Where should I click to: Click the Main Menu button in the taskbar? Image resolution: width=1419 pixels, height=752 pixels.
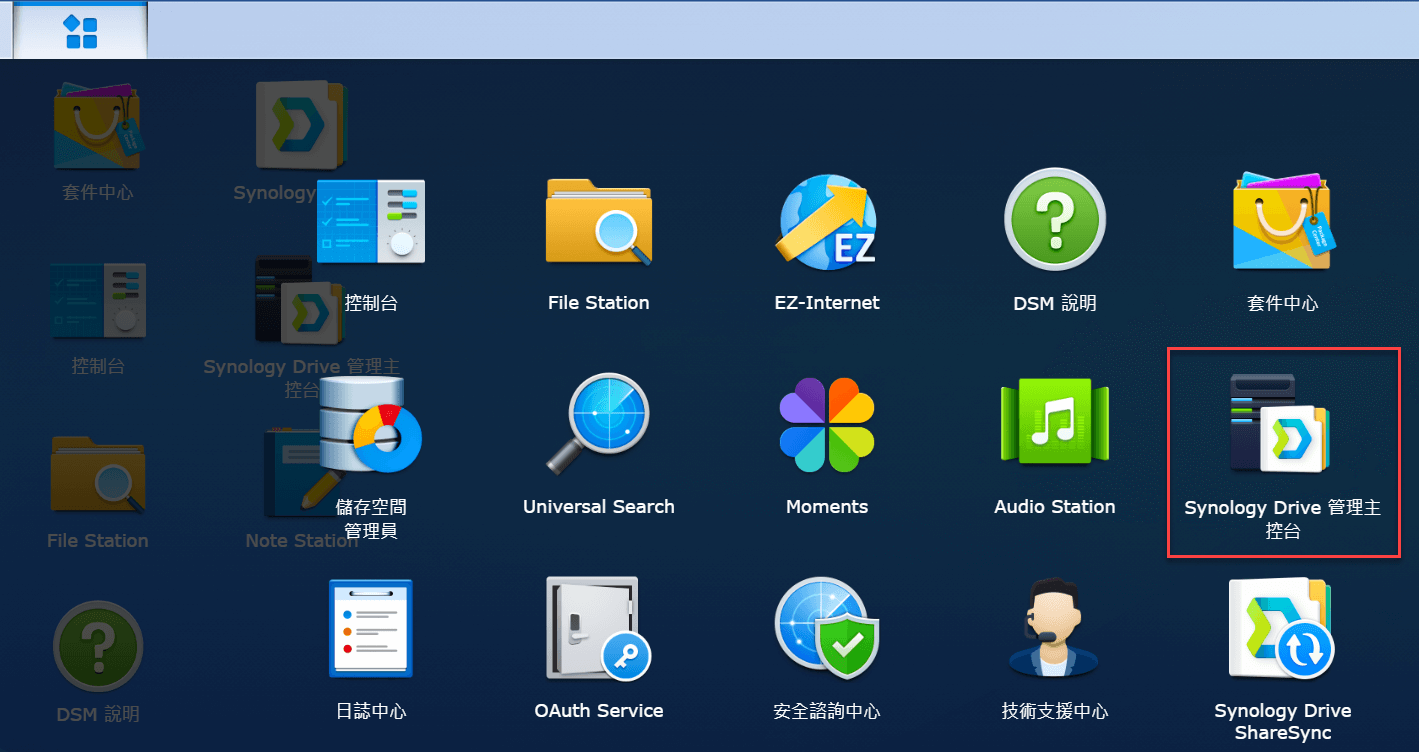80,30
